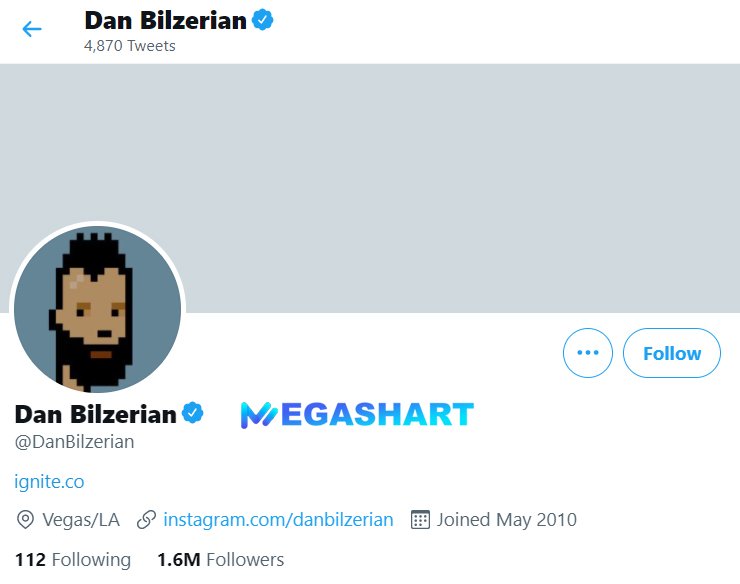The height and width of the screenshot is (584, 740).
Task: Visit the instagram.com/danbilzerian link
Action: [x=278, y=520]
